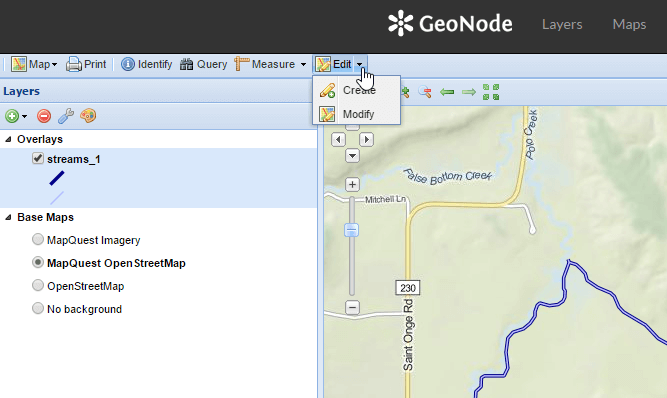Toggle the Edit dropdown arrow
Image resolution: width=667 pixels, height=398 pixels.
tap(360, 65)
